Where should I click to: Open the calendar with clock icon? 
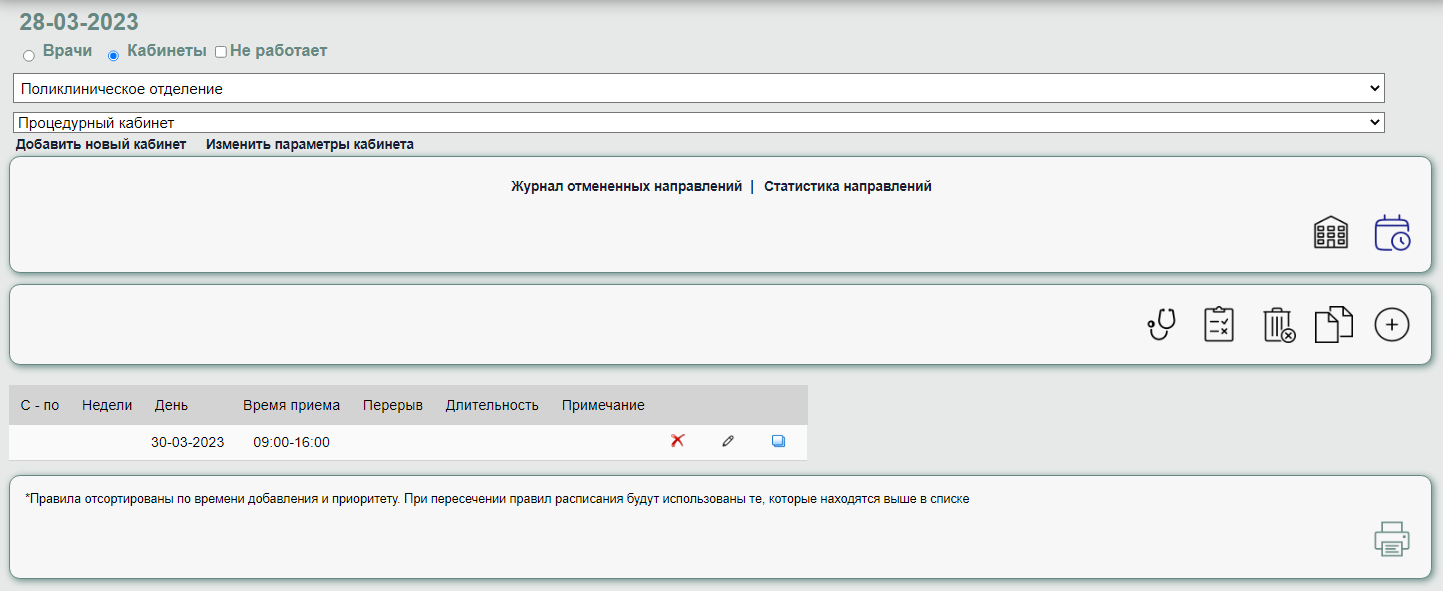[x=1392, y=233]
